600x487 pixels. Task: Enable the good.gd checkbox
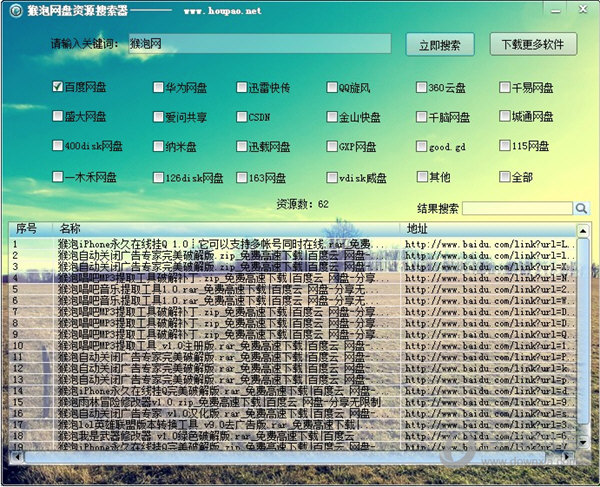click(x=421, y=146)
